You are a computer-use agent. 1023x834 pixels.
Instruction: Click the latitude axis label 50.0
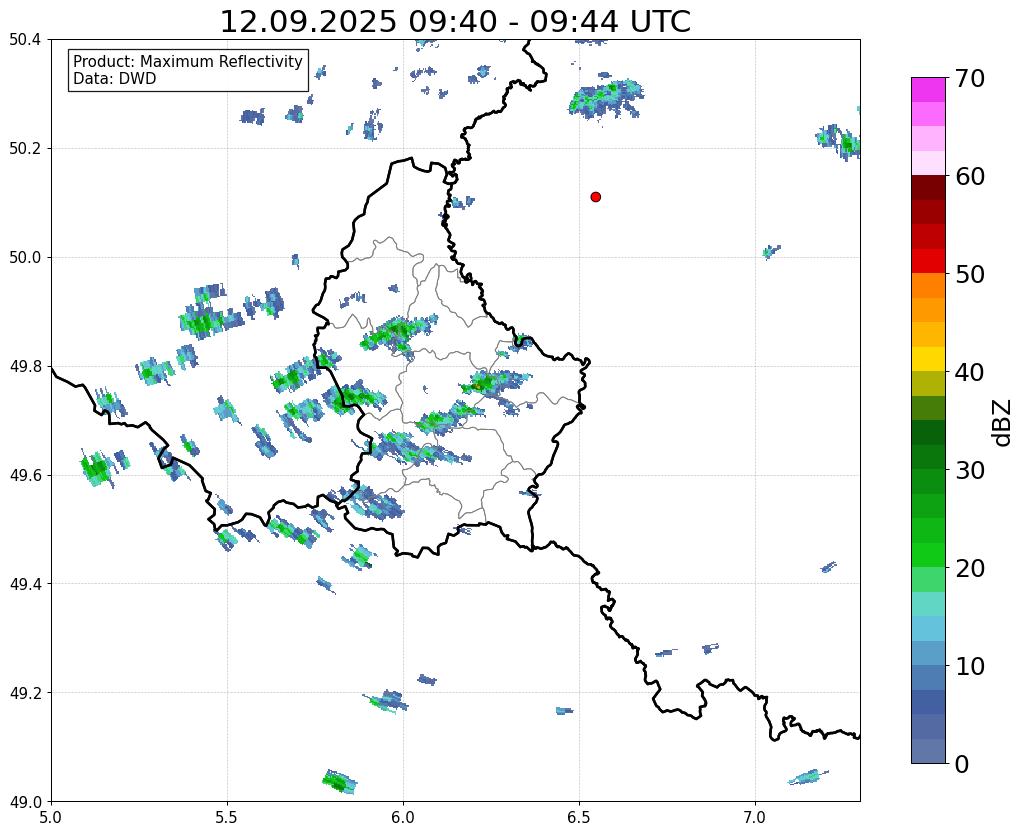(26, 258)
